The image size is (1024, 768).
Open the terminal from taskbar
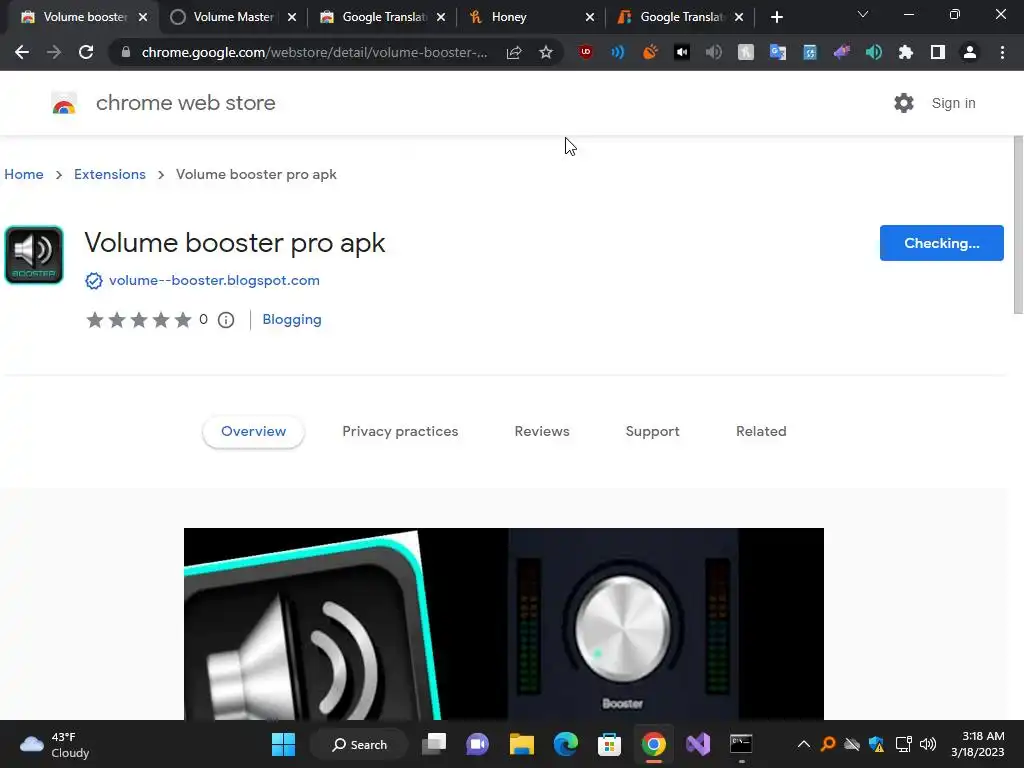tap(741, 744)
